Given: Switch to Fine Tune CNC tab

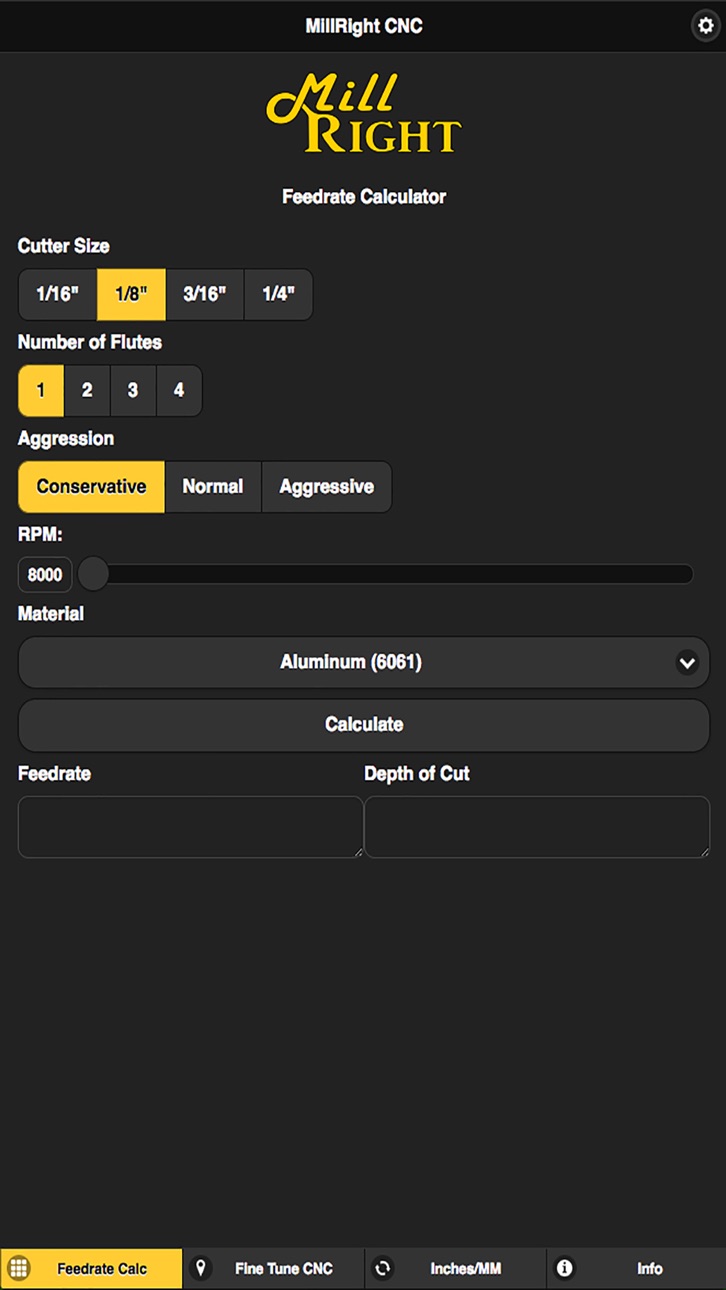Looking at the screenshot, I should coord(273,1268).
